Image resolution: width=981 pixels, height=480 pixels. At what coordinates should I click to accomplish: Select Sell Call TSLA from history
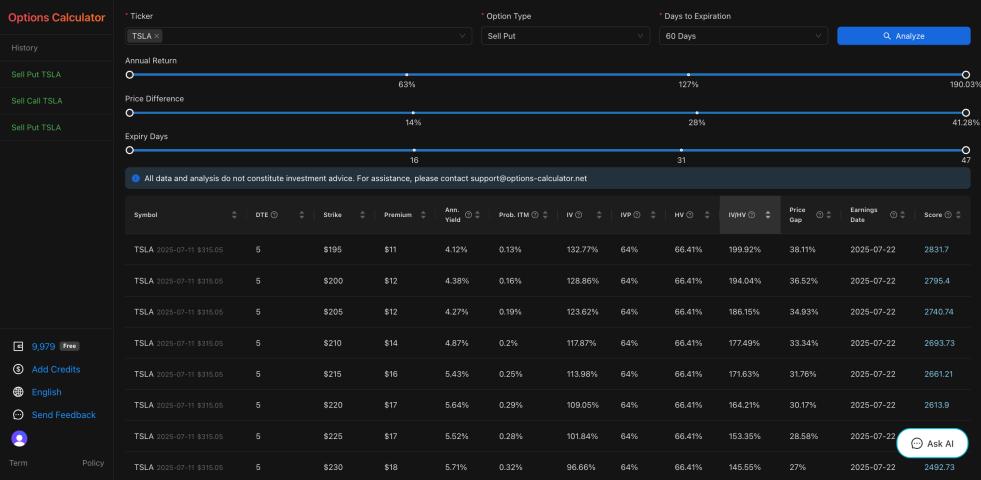point(37,101)
